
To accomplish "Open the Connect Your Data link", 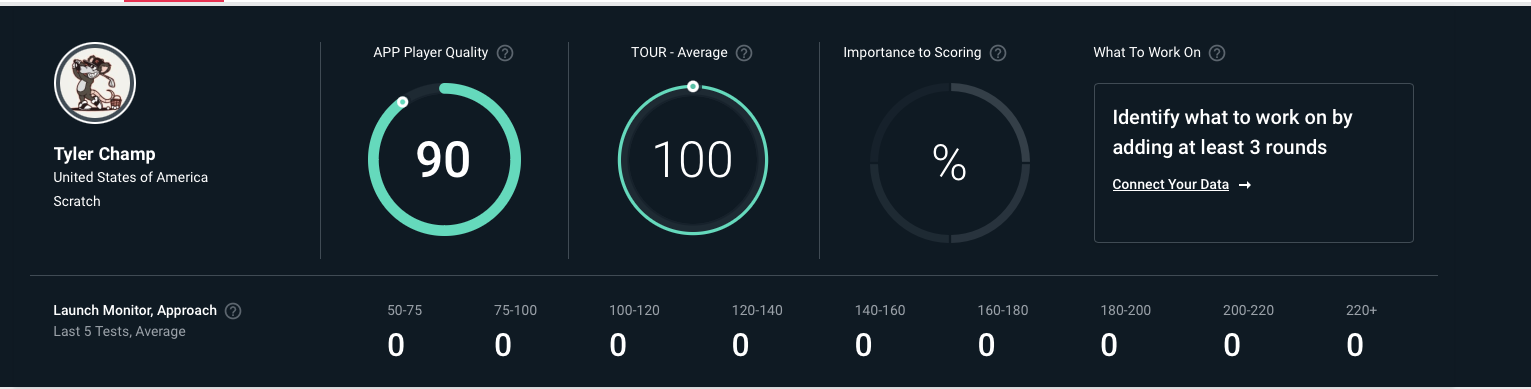I will click(1170, 185).
